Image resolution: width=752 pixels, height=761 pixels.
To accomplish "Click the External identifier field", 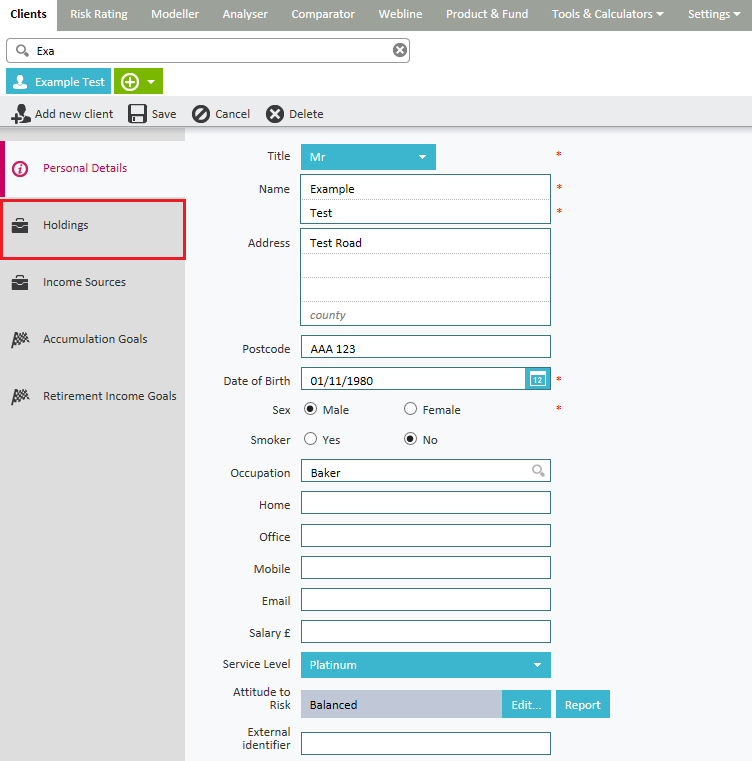I will [x=425, y=744].
